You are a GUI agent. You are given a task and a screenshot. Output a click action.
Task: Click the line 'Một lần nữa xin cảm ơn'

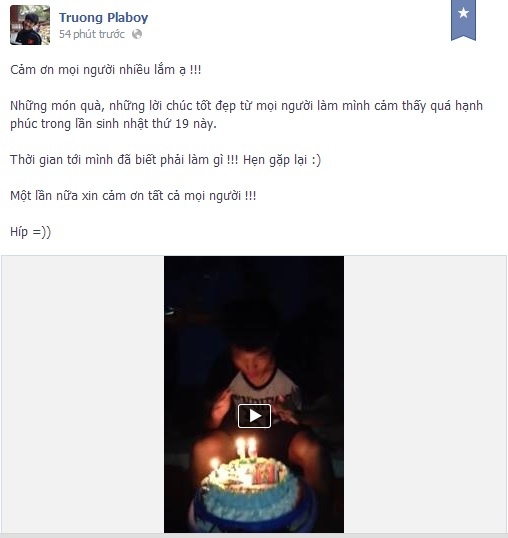point(133,196)
